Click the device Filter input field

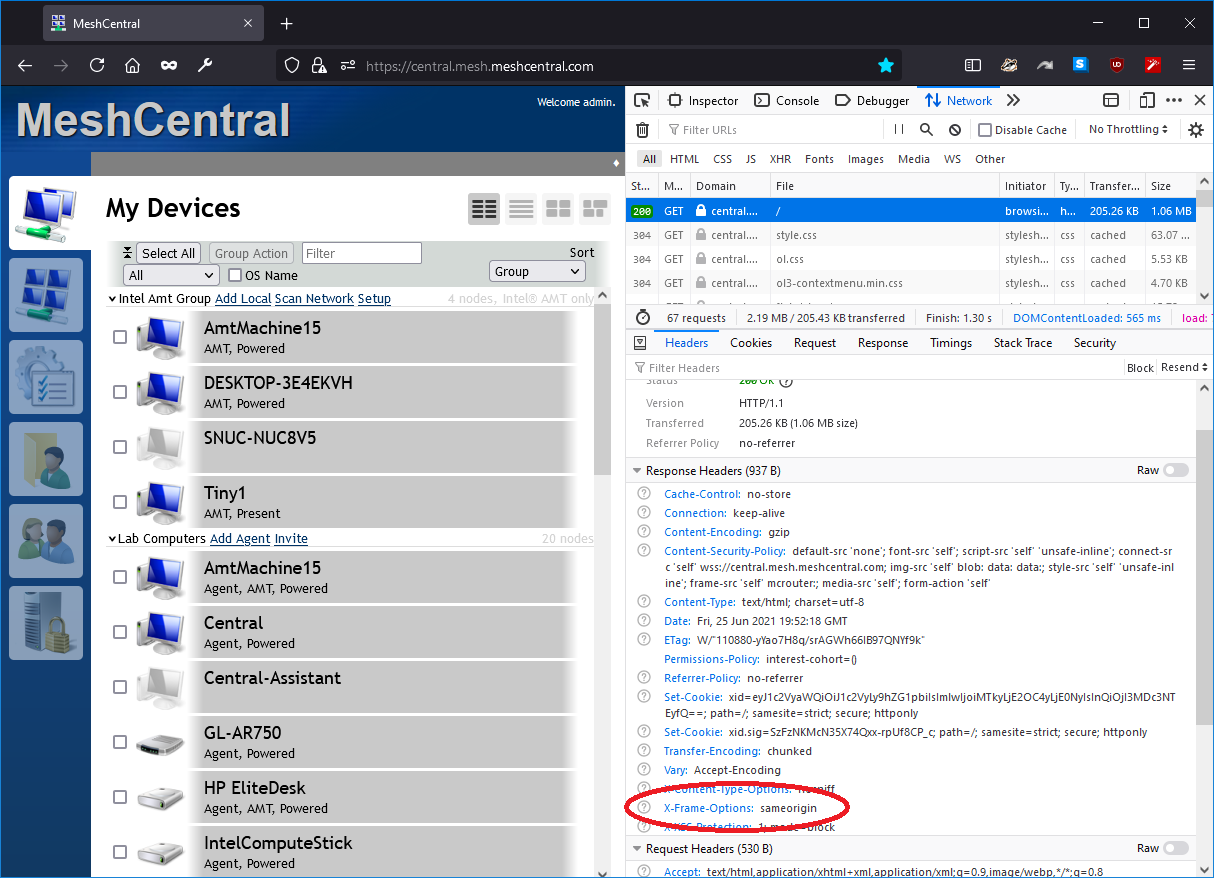coord(362,253)
